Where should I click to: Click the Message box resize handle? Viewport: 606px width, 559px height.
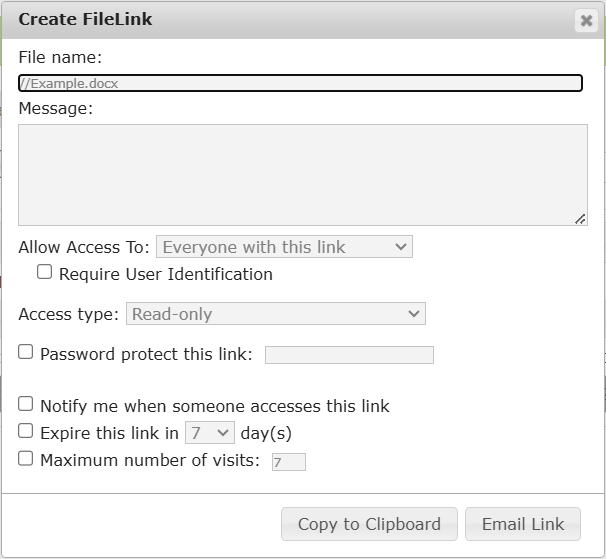580,219
